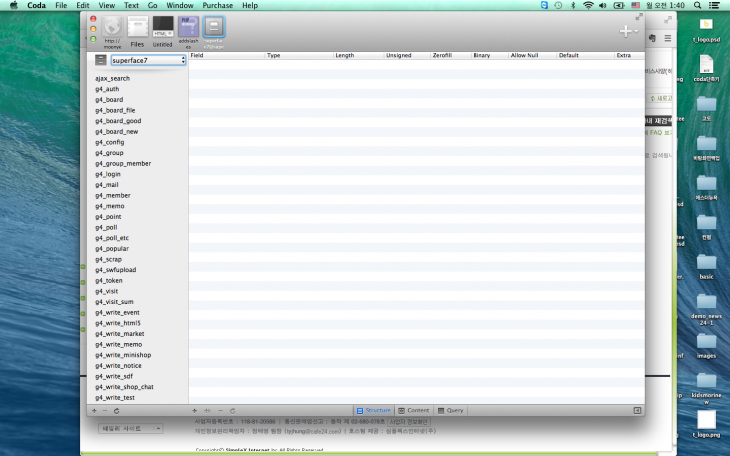The width and height of the screenshot is (730, 456).
Task: Open the Untitled HTML document tab
Action: pos(162,29)
